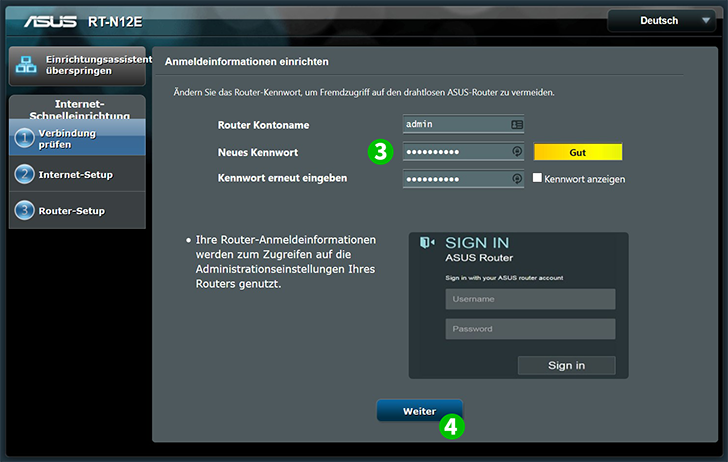The width and height of the screenshot is (728, 462).
Task: Click the Router Kontoname label
Action: click(x=263, y=125)
